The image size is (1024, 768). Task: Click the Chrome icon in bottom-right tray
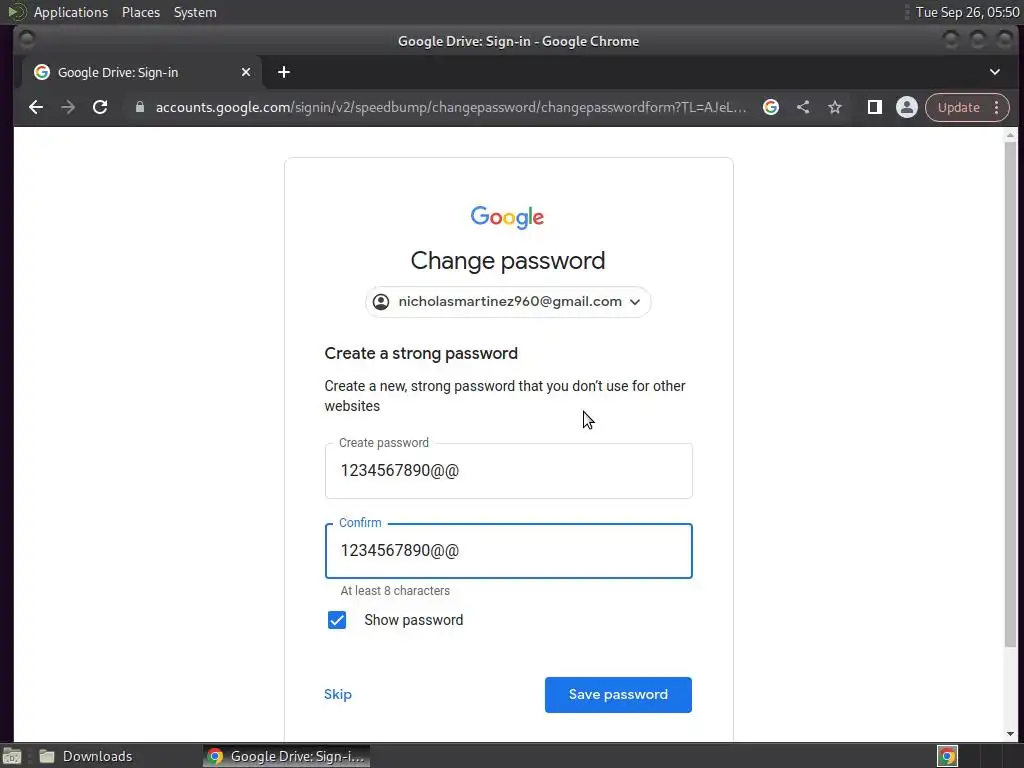947,756
